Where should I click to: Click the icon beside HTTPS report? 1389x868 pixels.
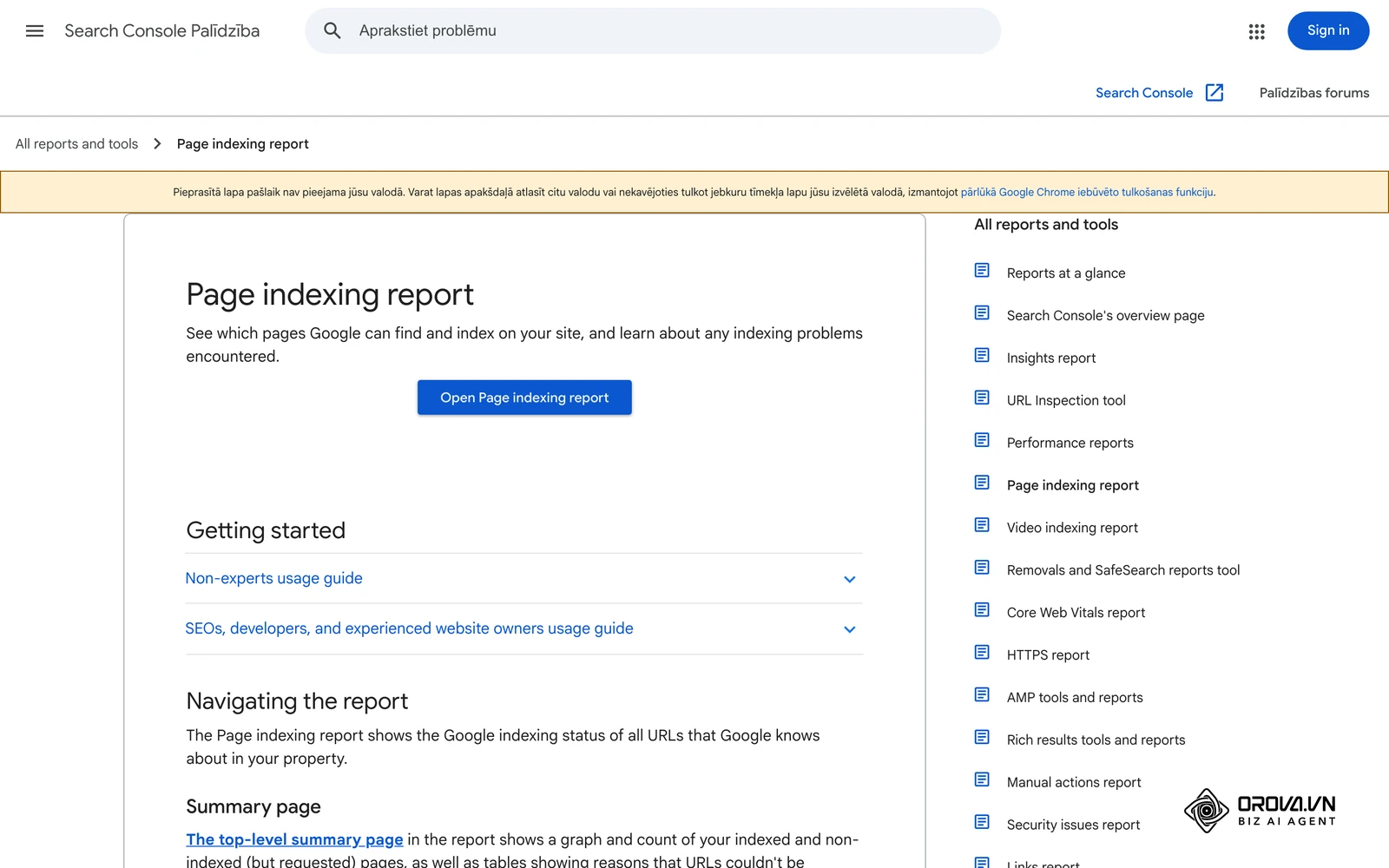[x=982, y=654]
